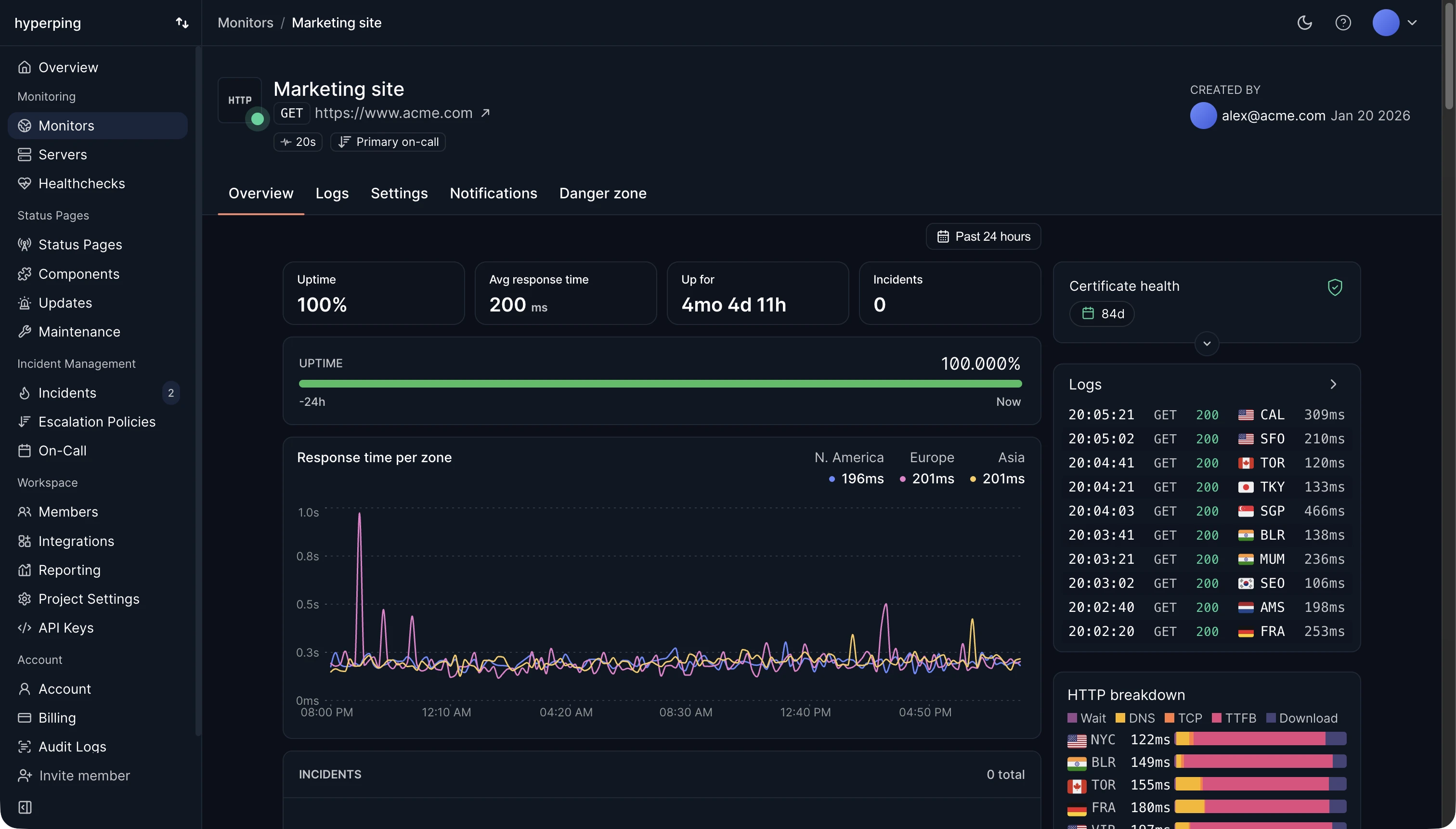Switch to the Notifications tab
The height and width of the screenshot is (829, 1456).
coord(493,194)
